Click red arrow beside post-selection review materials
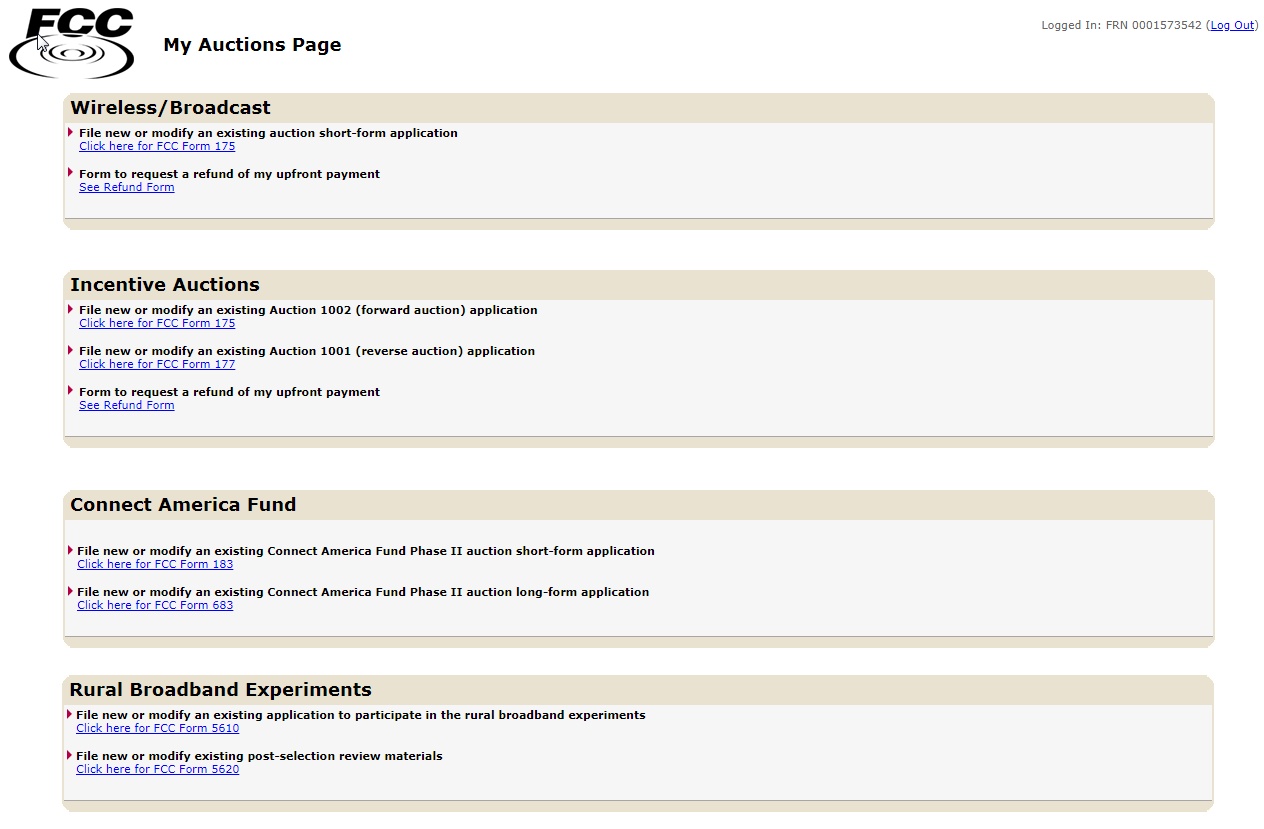 tap(69, 755)
